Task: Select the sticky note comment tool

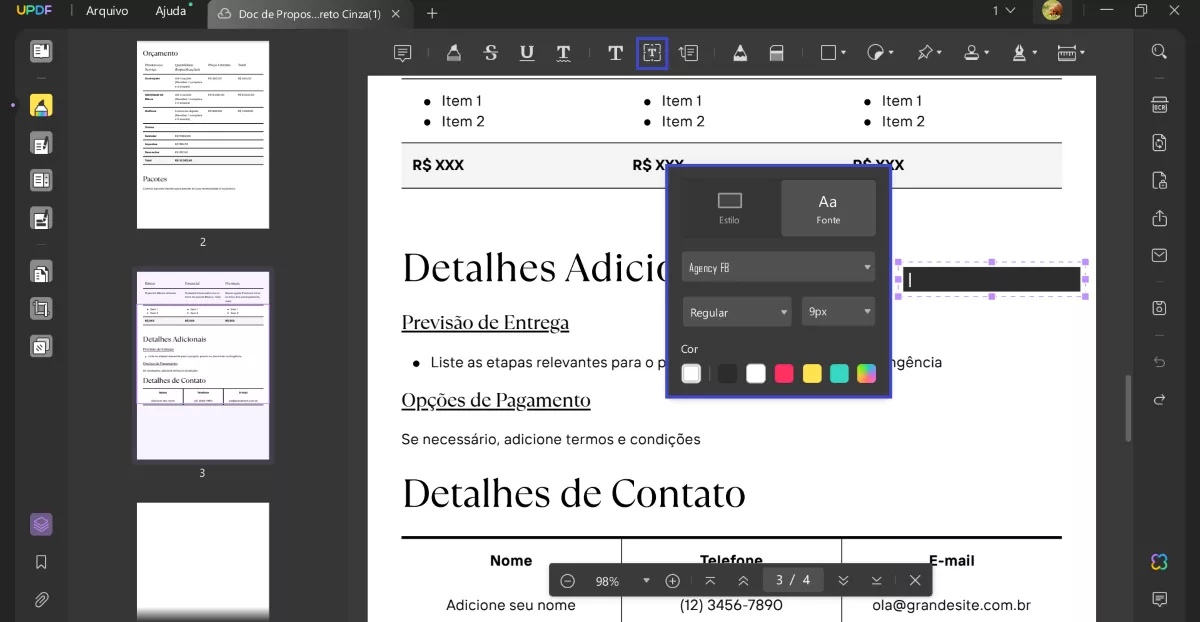Action: click(x=402, y=53)
